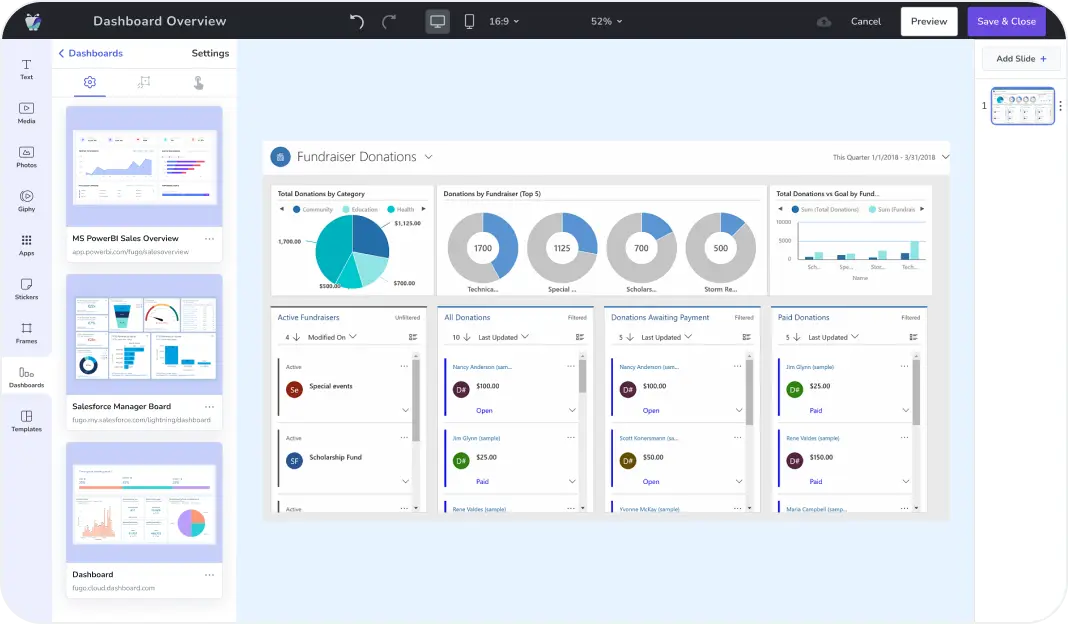Toggle All Donations list view icon

[x=580, y=337]
